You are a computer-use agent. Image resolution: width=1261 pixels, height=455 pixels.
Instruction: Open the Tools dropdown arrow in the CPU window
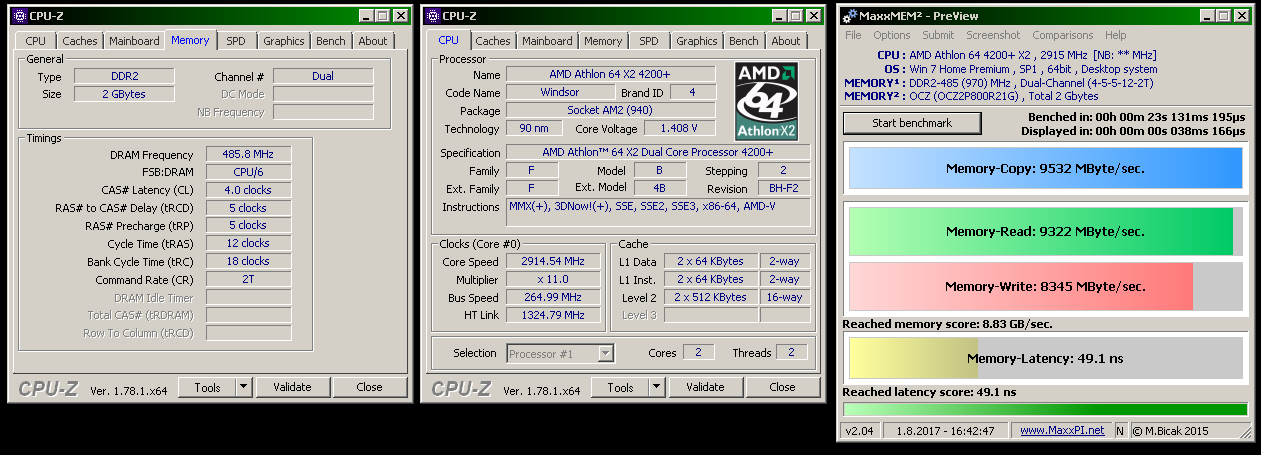tap(657, 387)
